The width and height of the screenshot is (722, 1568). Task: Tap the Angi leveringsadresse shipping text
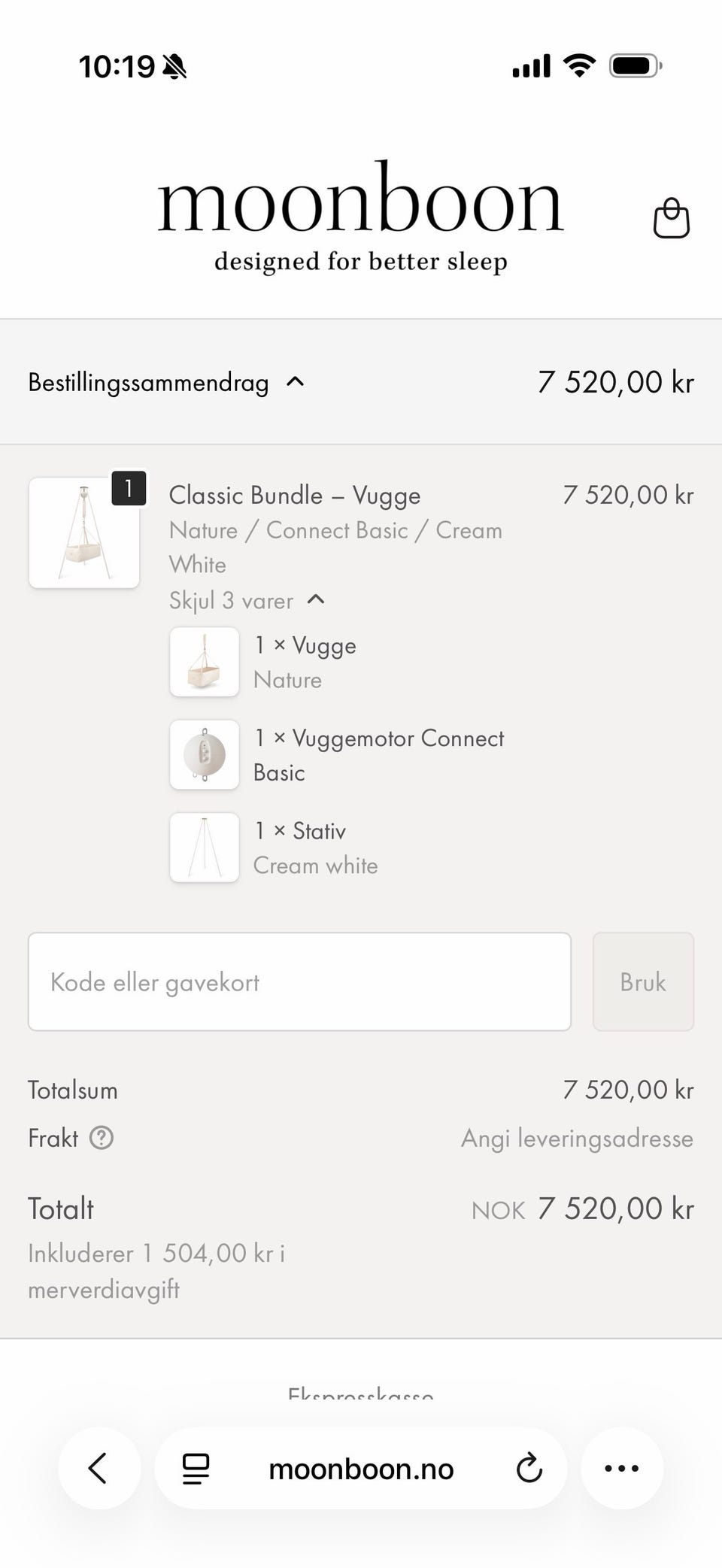click(577, 1139)
